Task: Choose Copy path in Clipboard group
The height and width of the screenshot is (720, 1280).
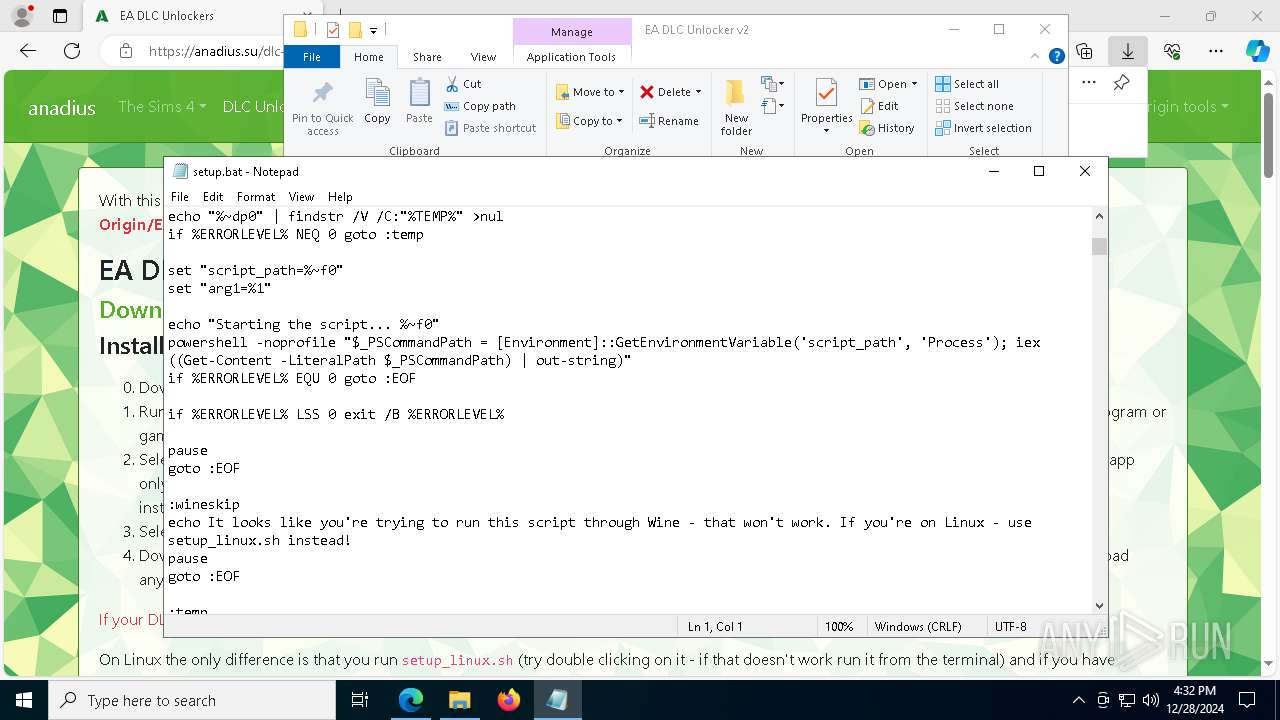Action: click(480, 106)
